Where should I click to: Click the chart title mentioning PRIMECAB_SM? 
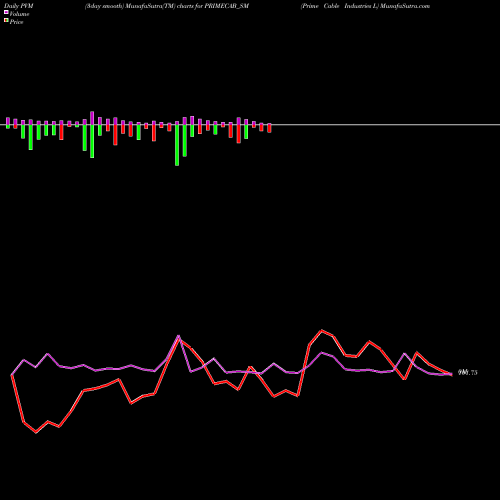(167, 6)
